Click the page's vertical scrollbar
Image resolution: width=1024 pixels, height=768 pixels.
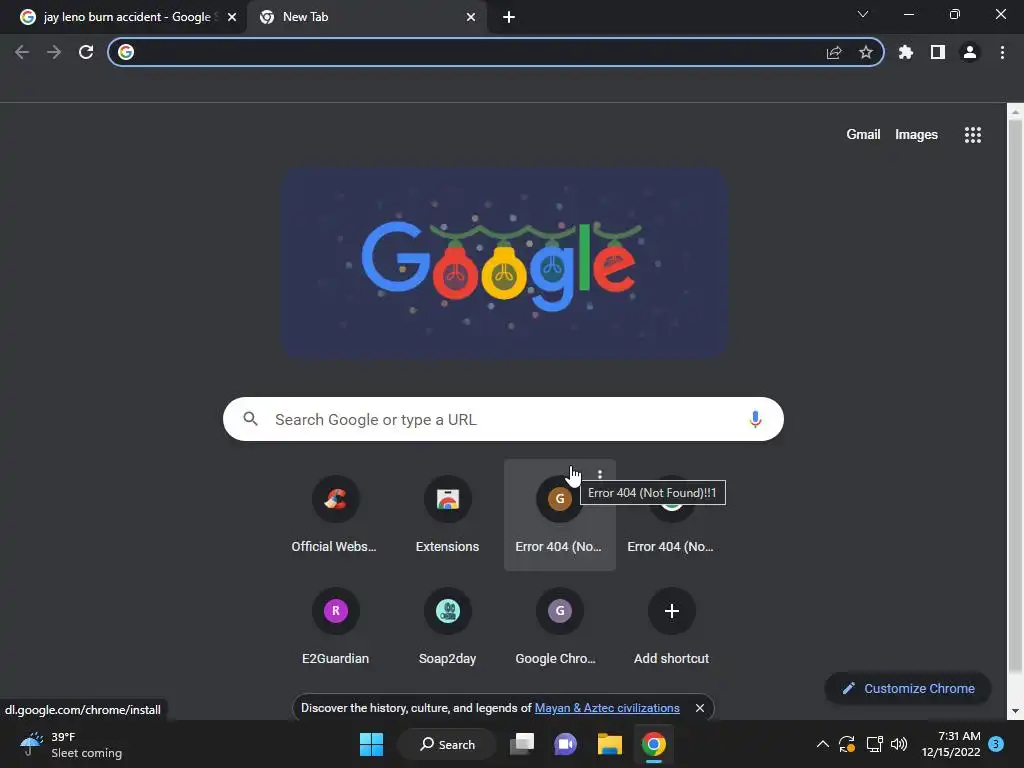[1015, 395]
